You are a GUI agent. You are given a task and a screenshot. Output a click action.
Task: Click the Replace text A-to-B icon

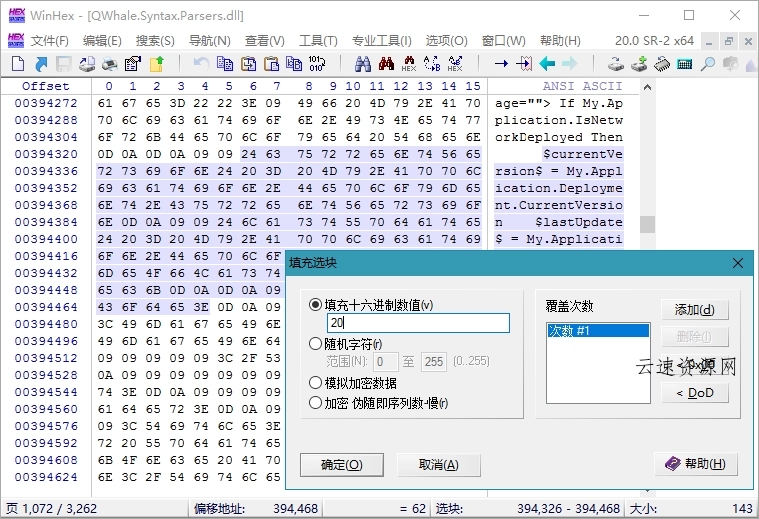(x=431, y=63)
